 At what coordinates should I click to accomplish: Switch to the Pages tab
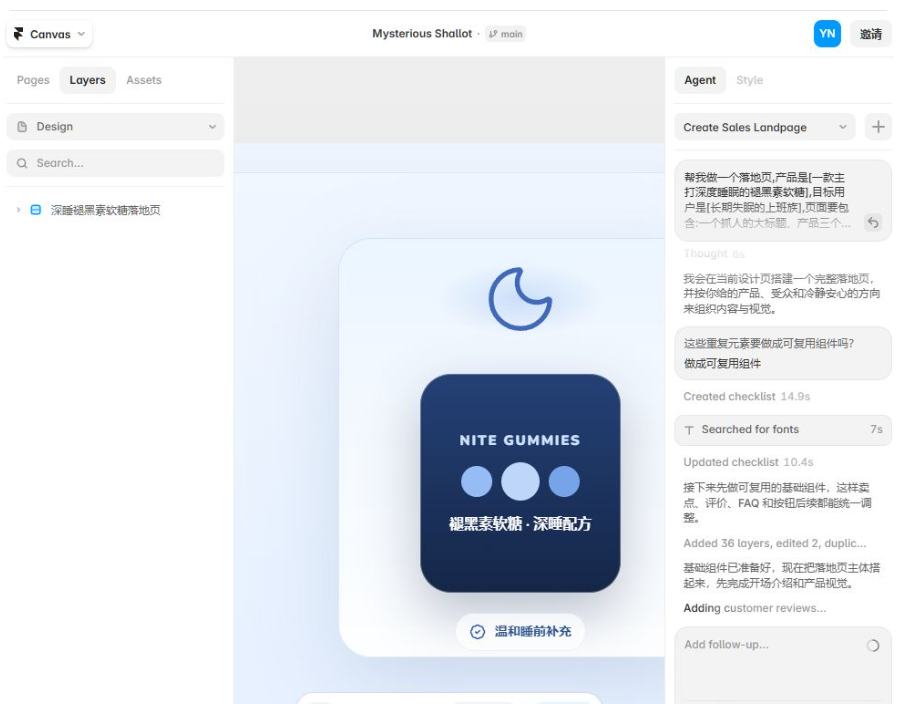(x=33, y=80)
